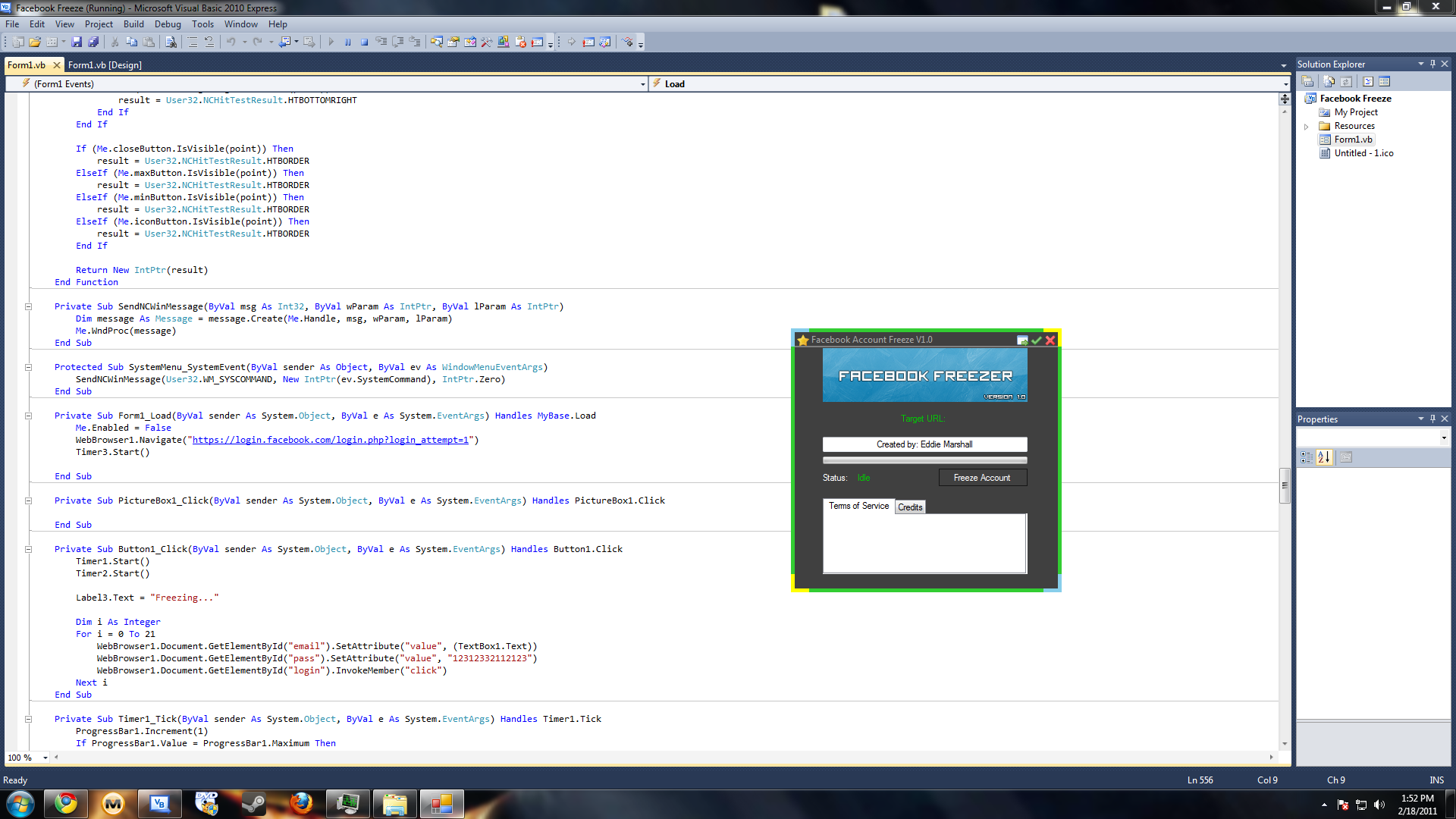Select Untitled - 1.ico in Solution Explorer
The width and height of the screenshot is (1456, 819).
(1363, 153)
